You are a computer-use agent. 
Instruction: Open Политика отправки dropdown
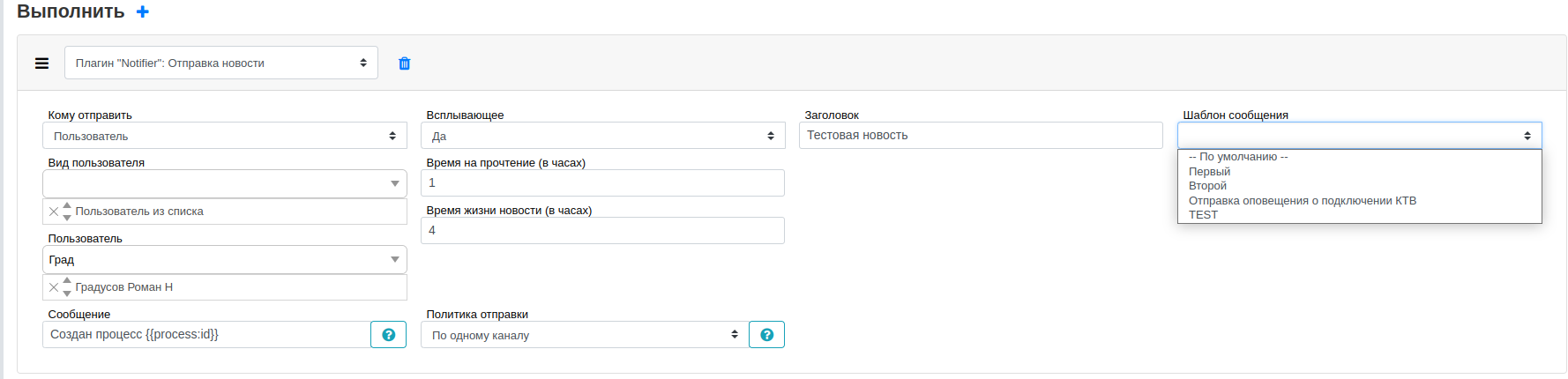[584, 335]
